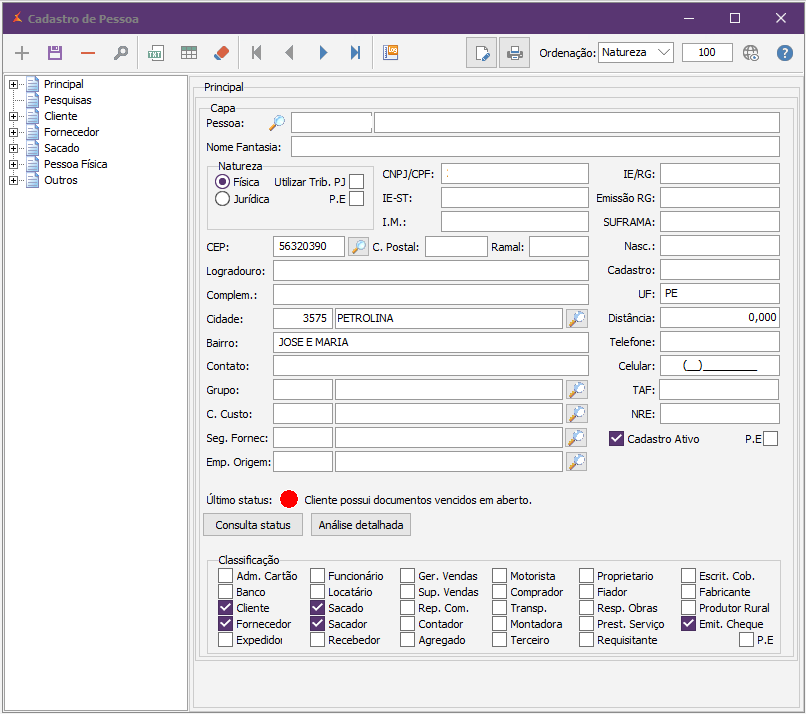Enable the Funcionário classification checkbox
The image size is (806, 714).
(x=317, y=576)
